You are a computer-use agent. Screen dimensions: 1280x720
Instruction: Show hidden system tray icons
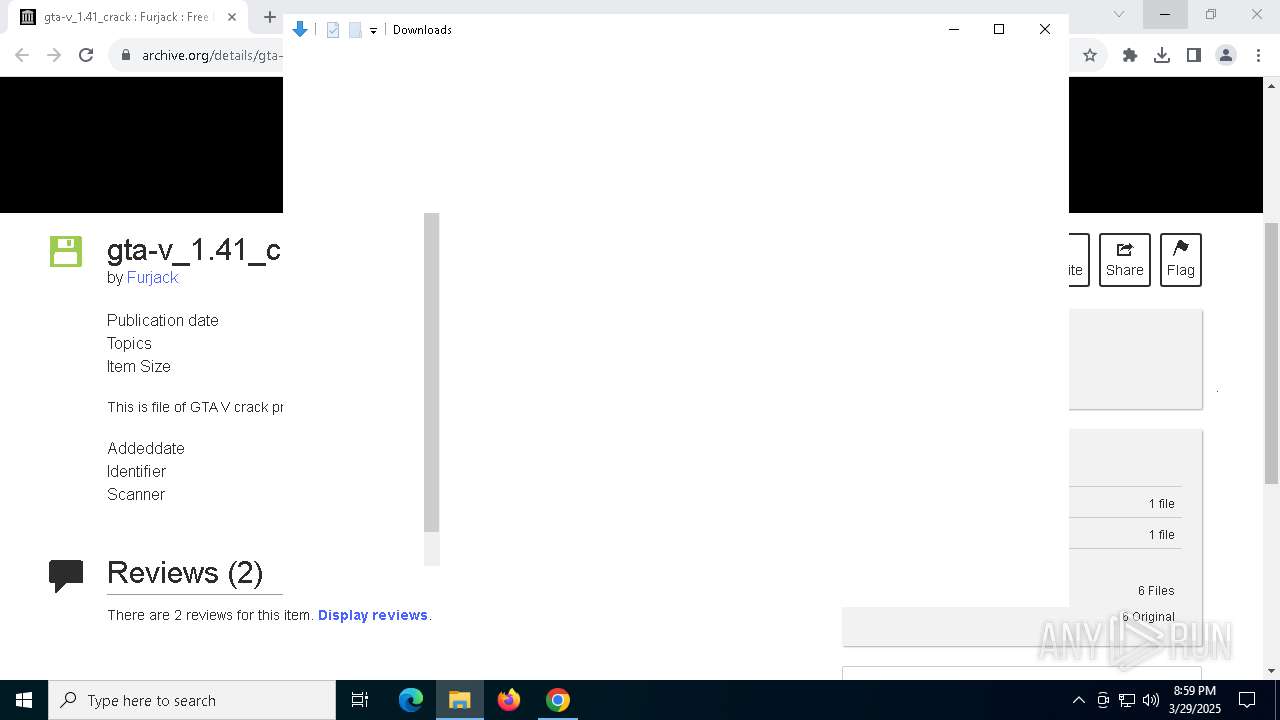1078,700
